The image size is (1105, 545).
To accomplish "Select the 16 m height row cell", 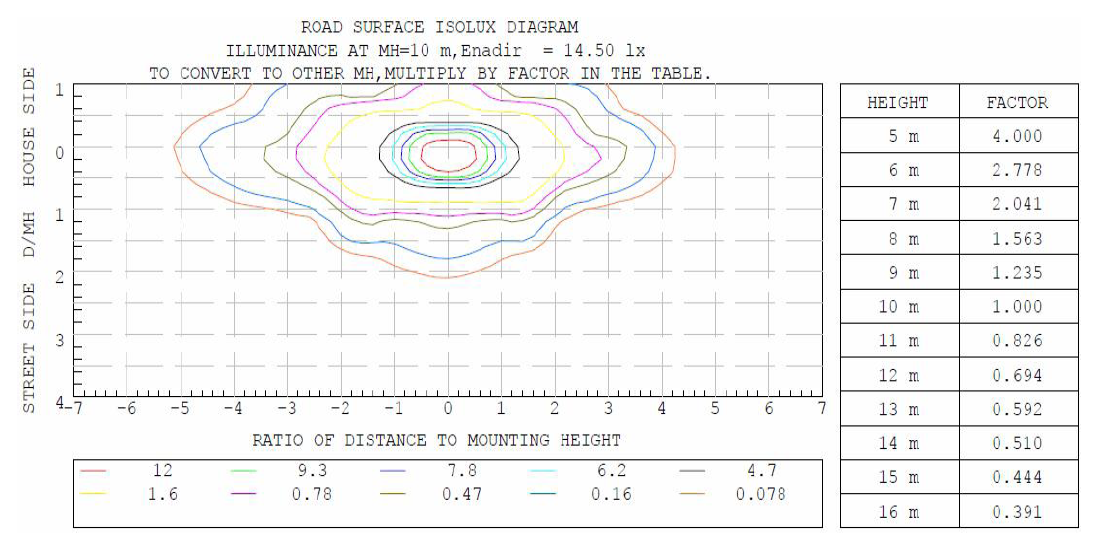I will click(x=897, y=512).
